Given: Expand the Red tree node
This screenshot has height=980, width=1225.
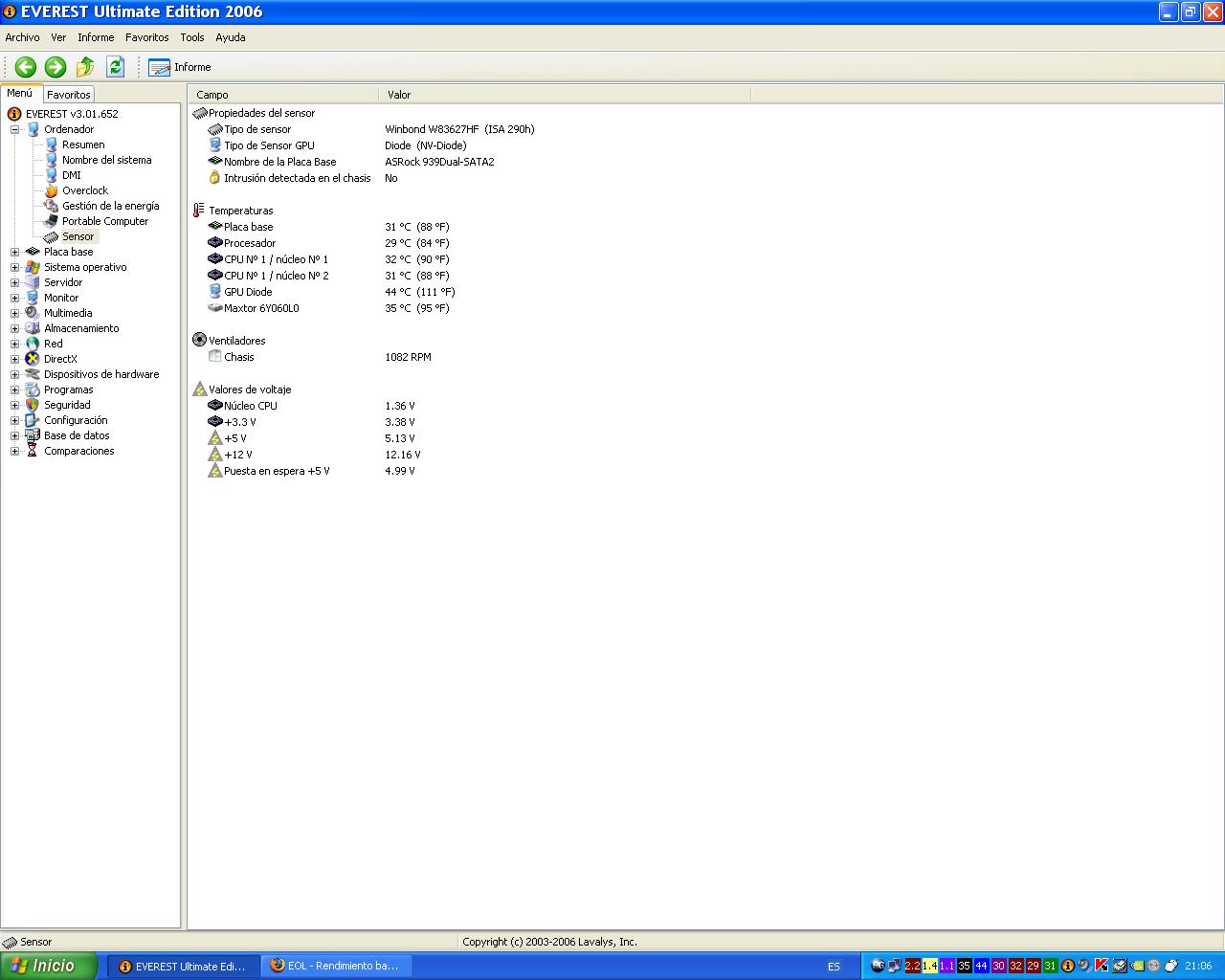Looking at the screenshot, I should click(x=14, y=344).
